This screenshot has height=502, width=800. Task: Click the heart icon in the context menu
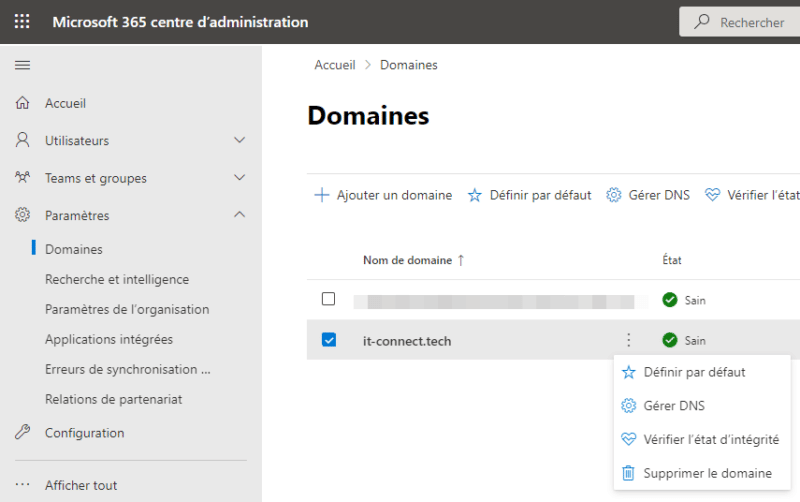[x=629, y=439]
